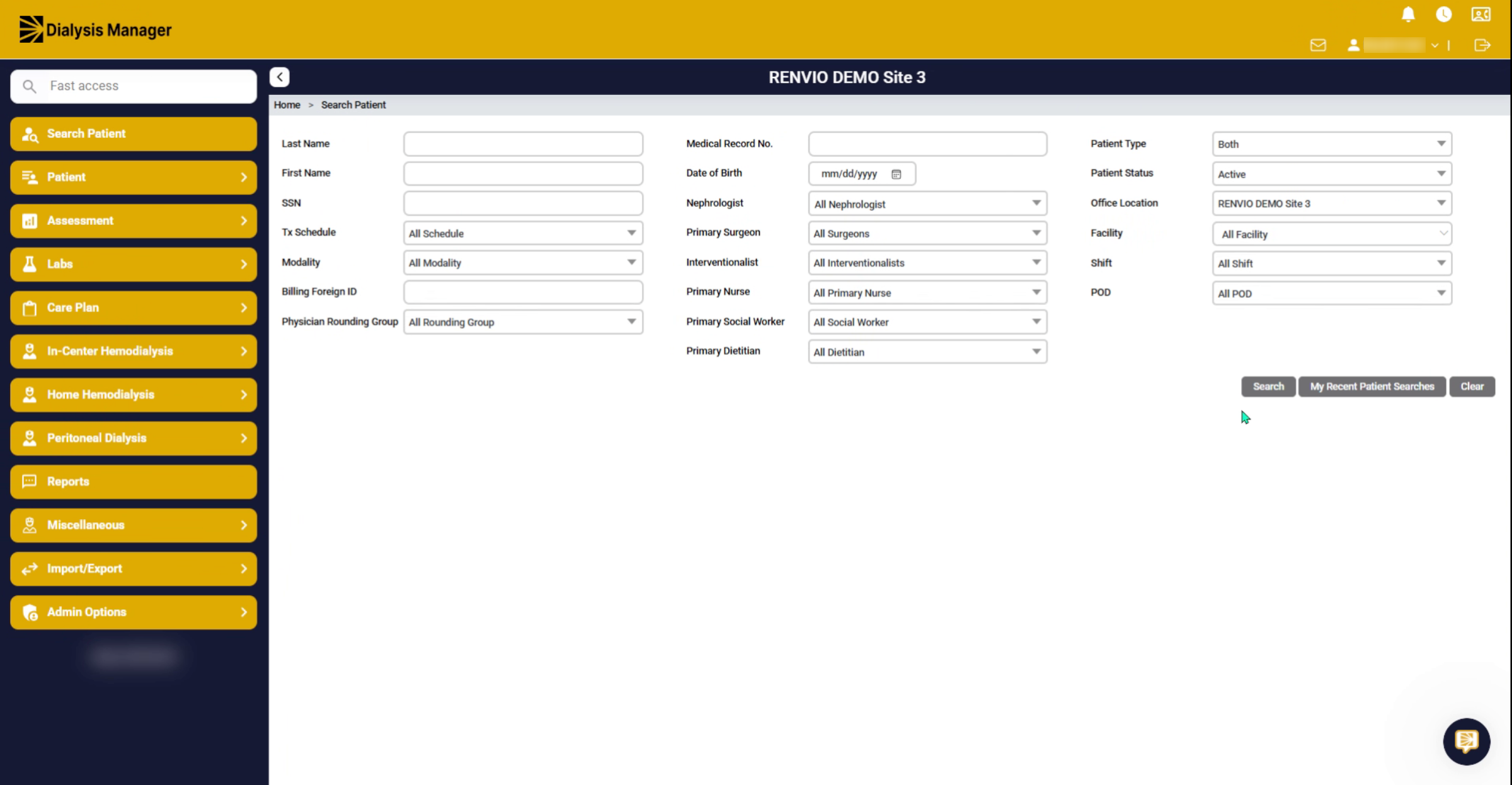Open Search Patient in the sidebar
The image size is (1512, 785).
point(134,134)
